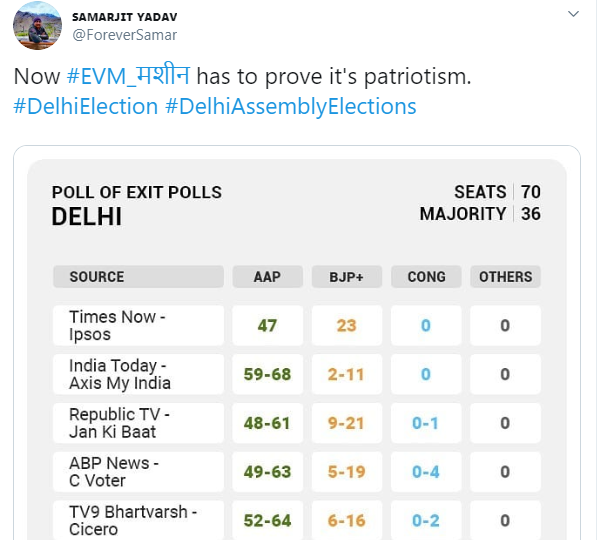Image resolution: width=606 pixels, height=540 pixels.
Task: Select the India Today - Axis My India row
Action: point(297,374)
